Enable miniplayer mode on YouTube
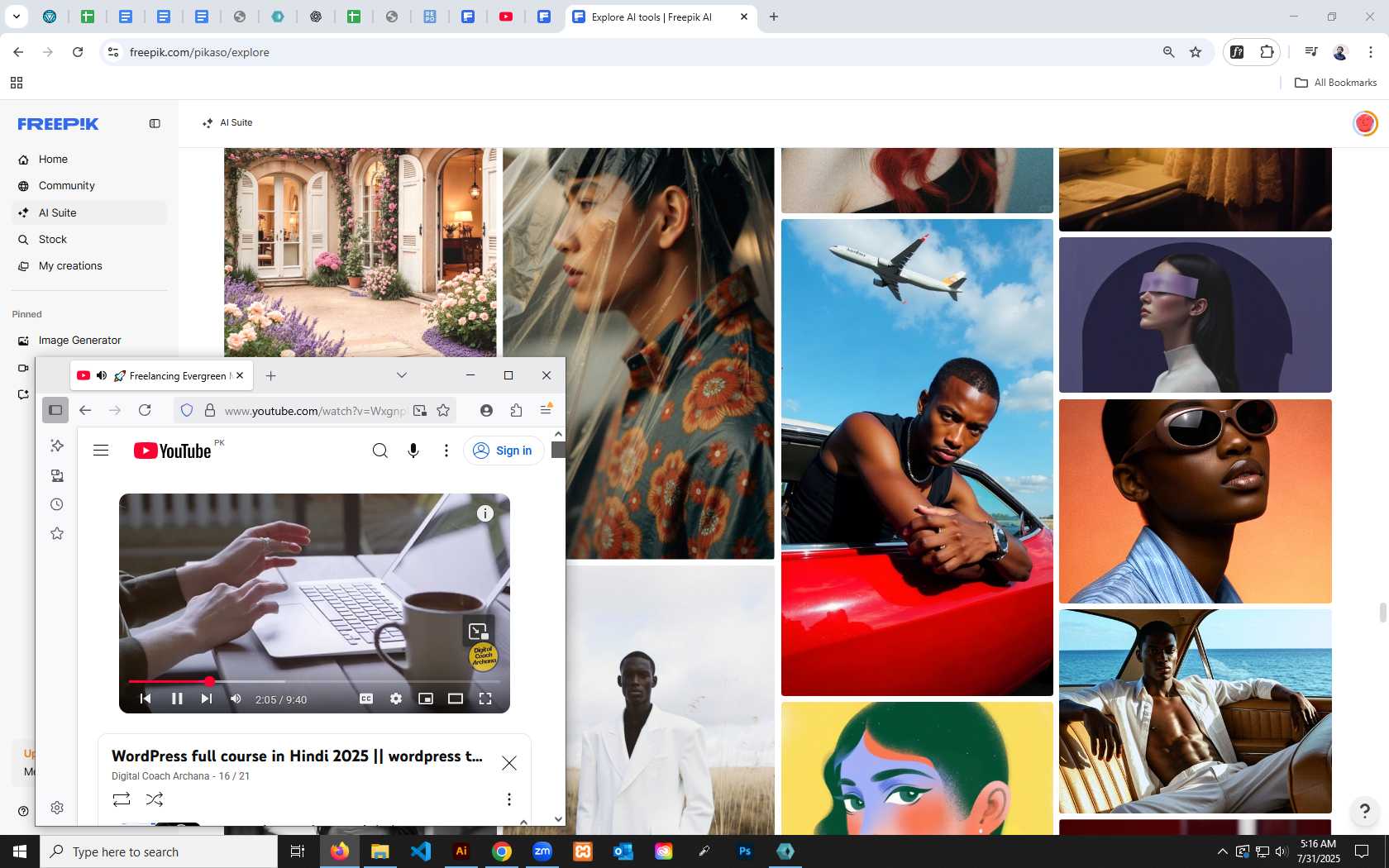Image resolution: width=1389 pixels, height=868 pixels. point(426,699)
